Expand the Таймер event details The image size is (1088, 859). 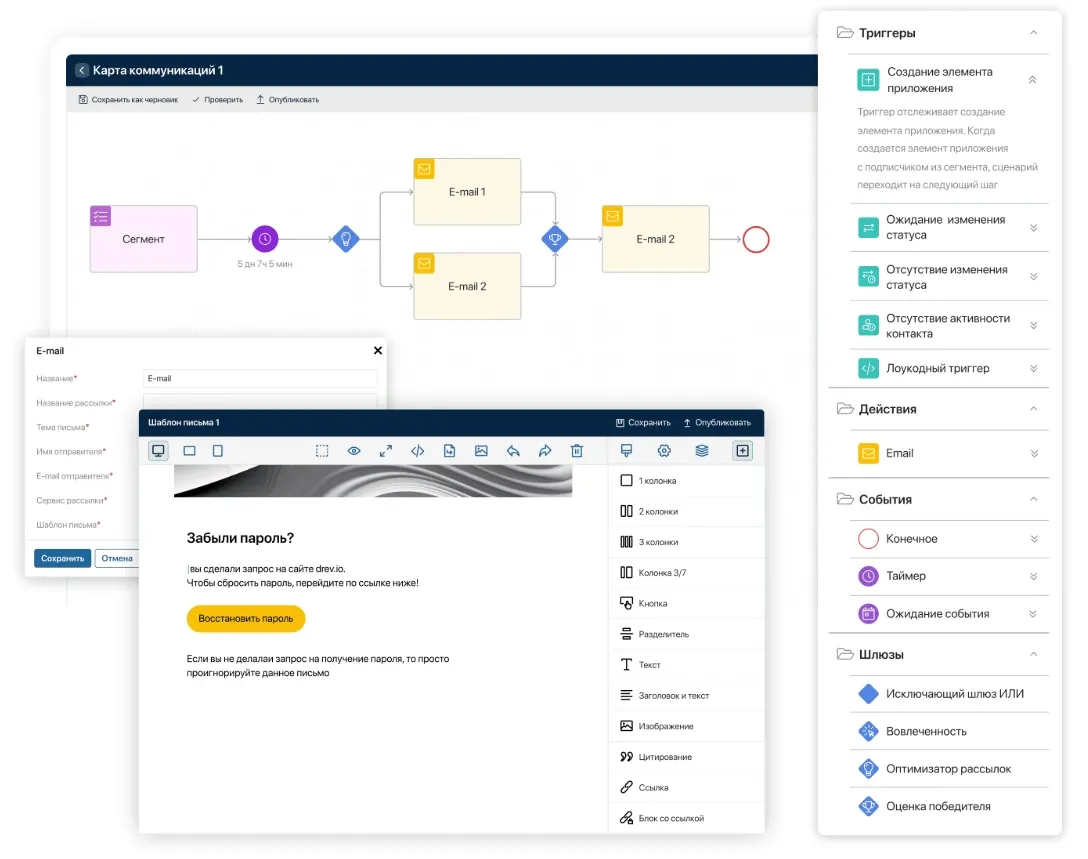click(x=1033, y=576)
